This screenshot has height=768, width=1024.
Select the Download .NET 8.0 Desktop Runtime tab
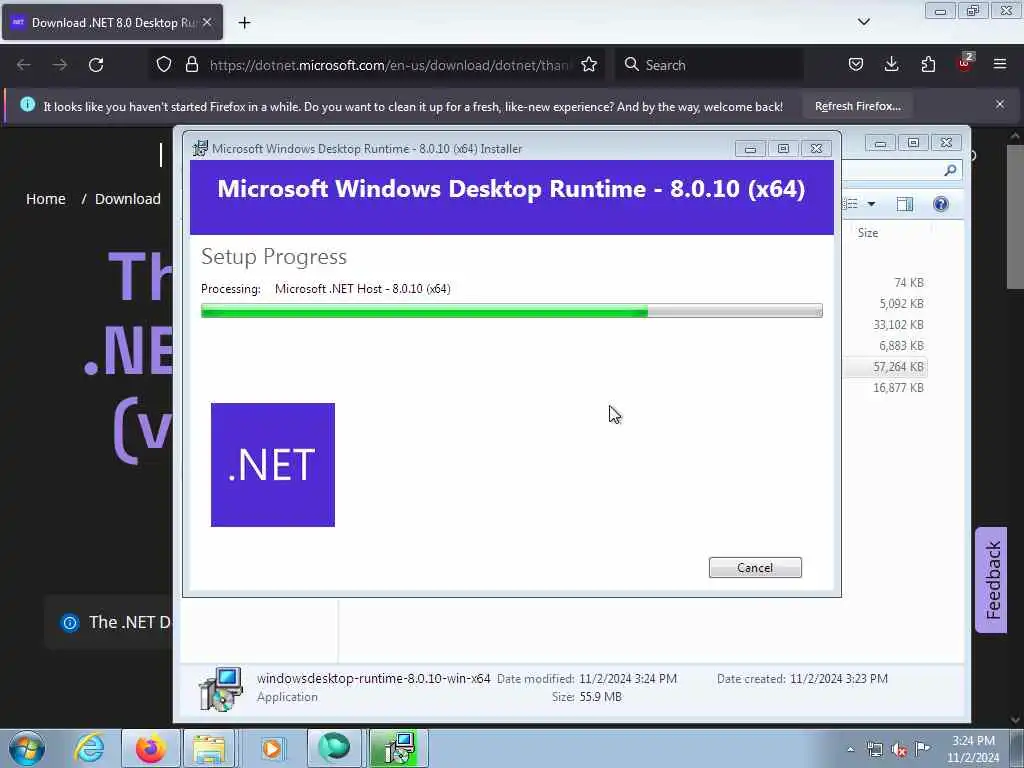coord(112,23)
